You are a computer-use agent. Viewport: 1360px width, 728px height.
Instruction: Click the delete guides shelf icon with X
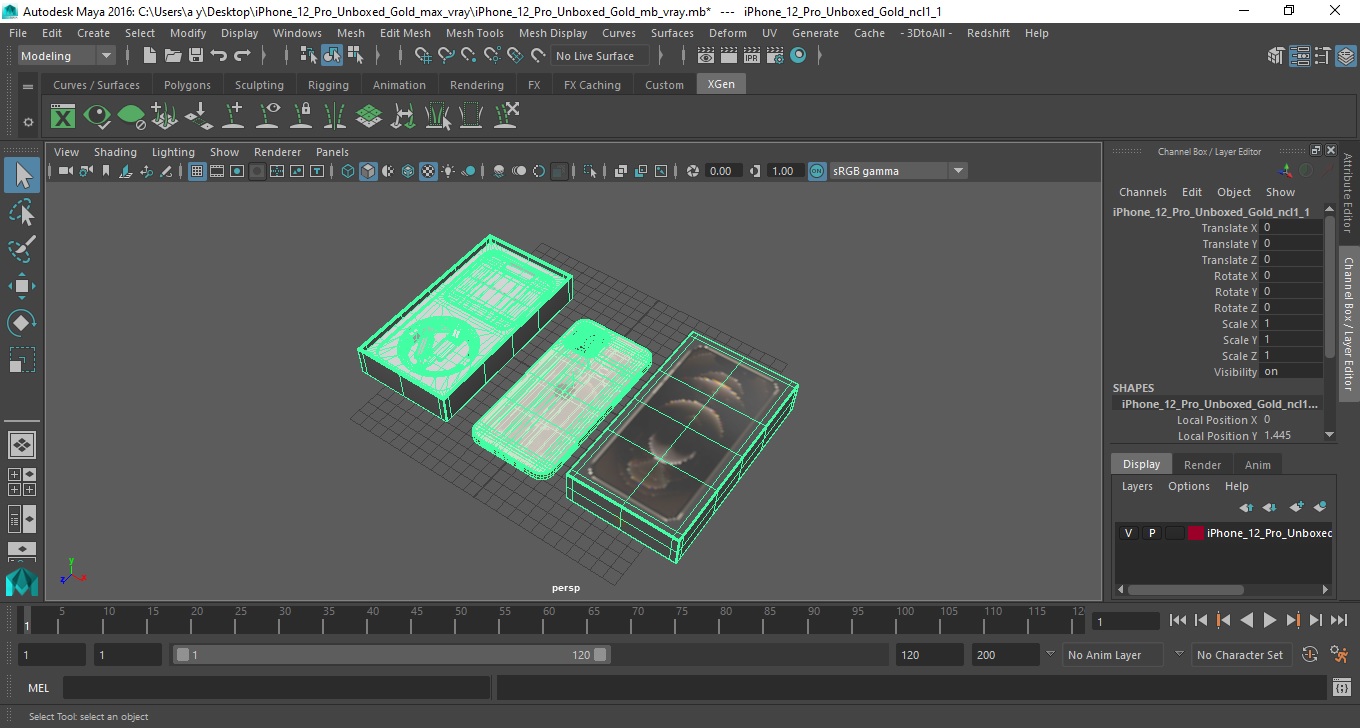(x=505, y=117)
